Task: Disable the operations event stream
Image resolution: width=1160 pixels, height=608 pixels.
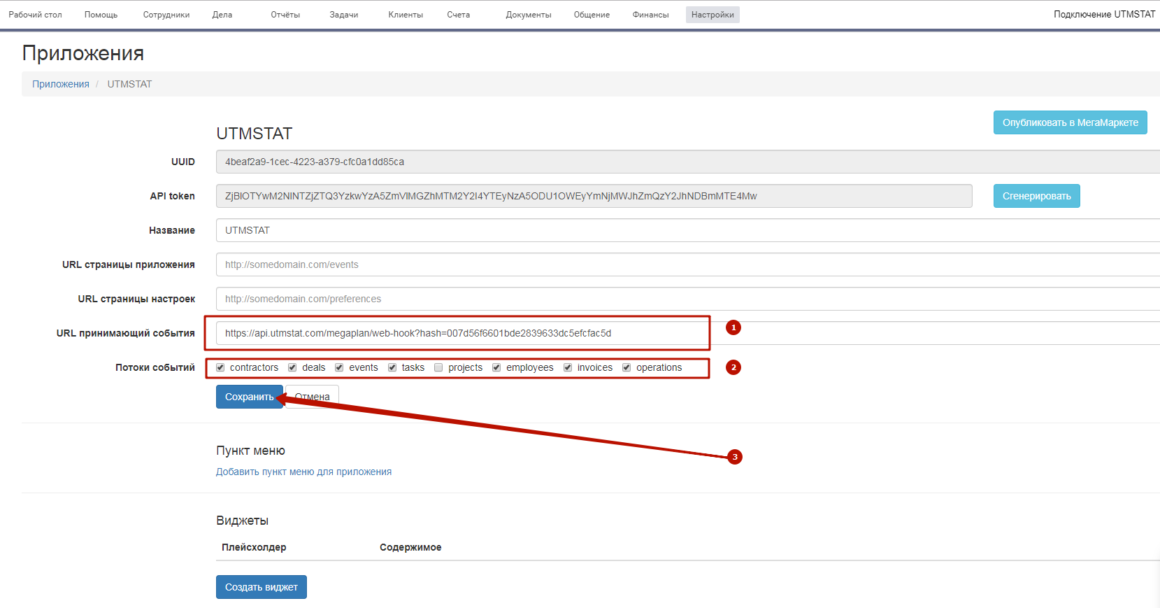Action: point(627,367)
